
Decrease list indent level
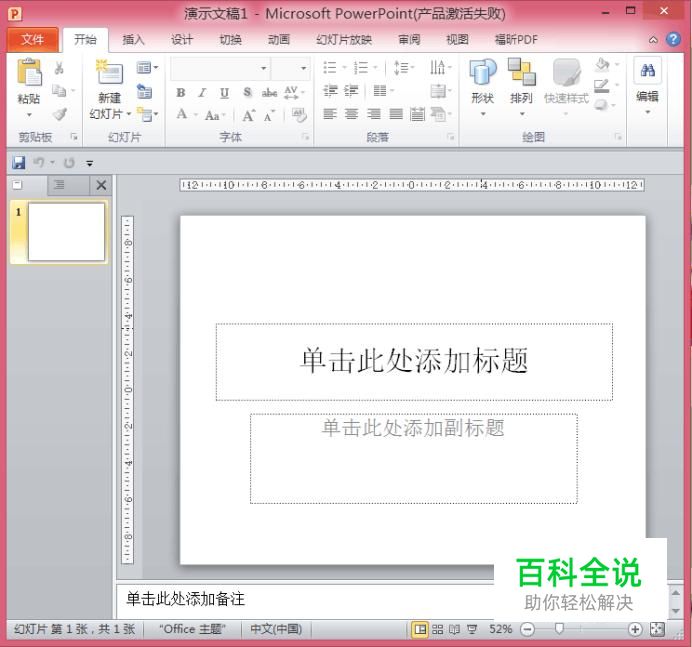click(330, 91)
